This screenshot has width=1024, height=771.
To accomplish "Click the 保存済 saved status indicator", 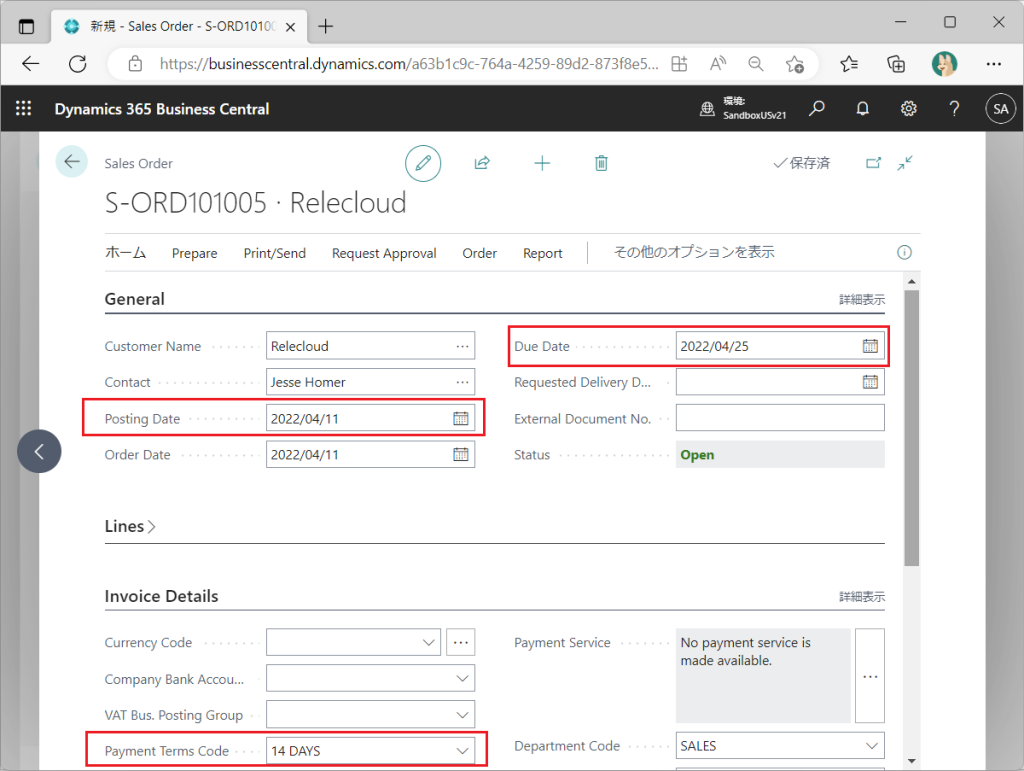I will click(x=802, y=163).
